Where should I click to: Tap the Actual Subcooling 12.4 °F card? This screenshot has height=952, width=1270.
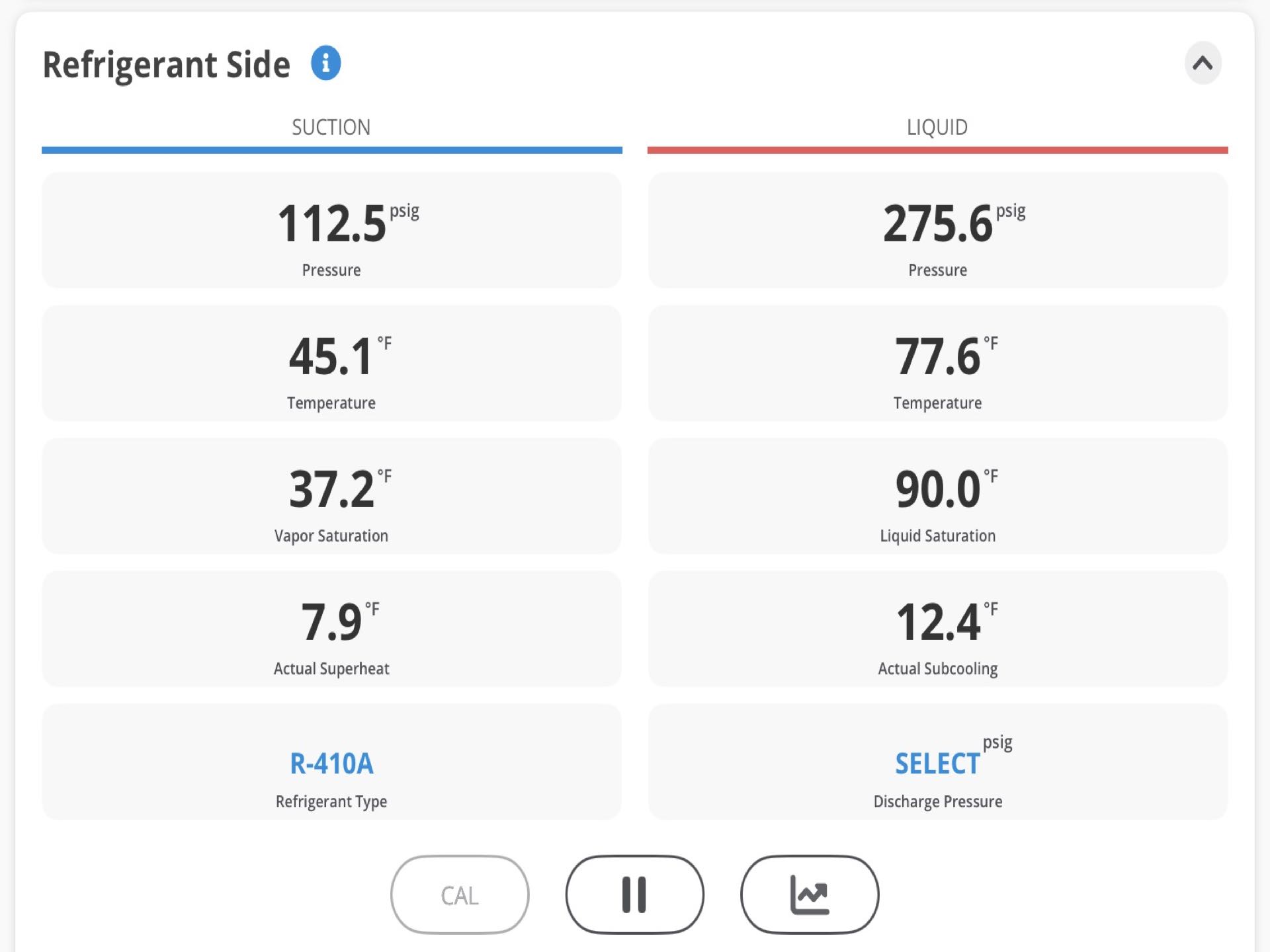[937, 629]
